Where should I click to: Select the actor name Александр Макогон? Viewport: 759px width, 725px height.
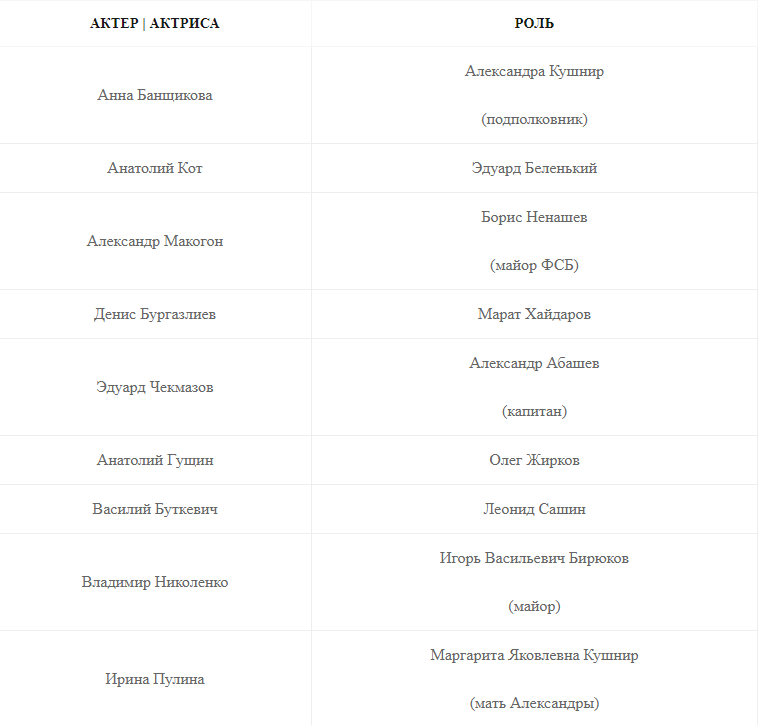coord(155,241)
